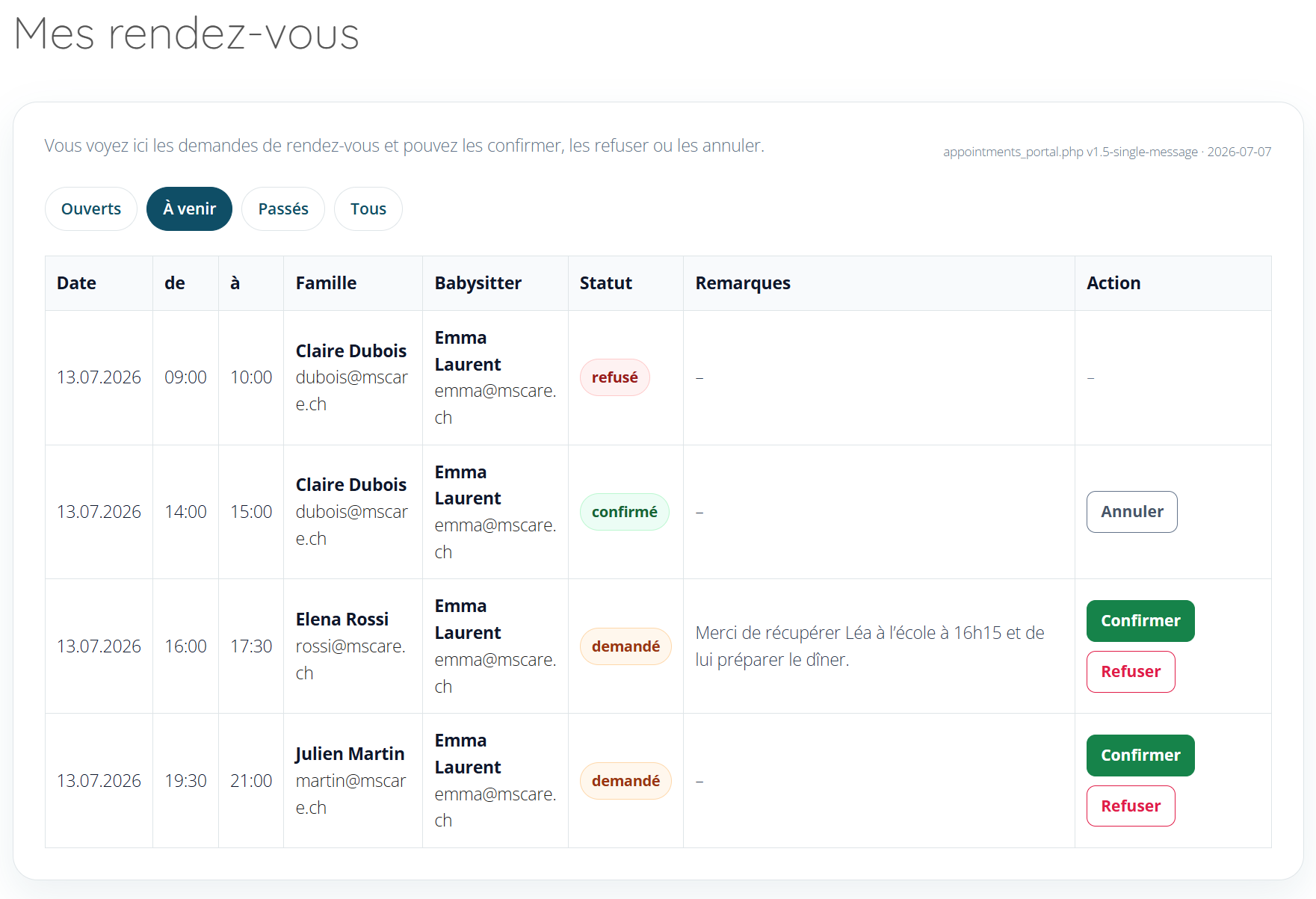The image size is (1316, 899).
Task: Show all appointments with Tous tab
Action: [x=368, y=208]
